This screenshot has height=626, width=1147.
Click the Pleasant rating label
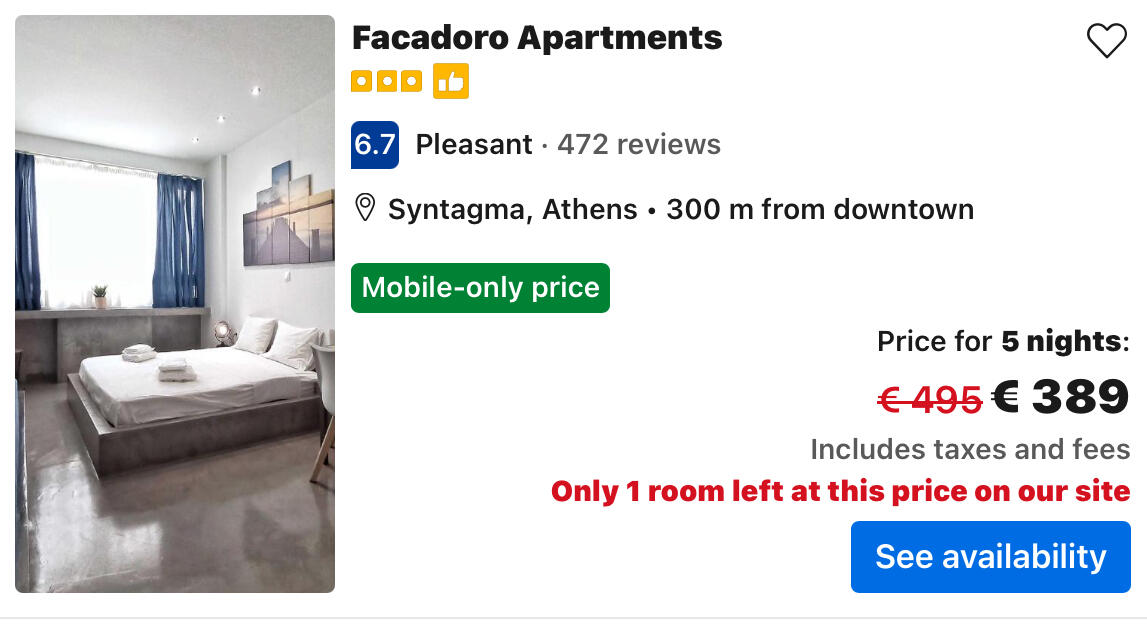tap(474, 145)
